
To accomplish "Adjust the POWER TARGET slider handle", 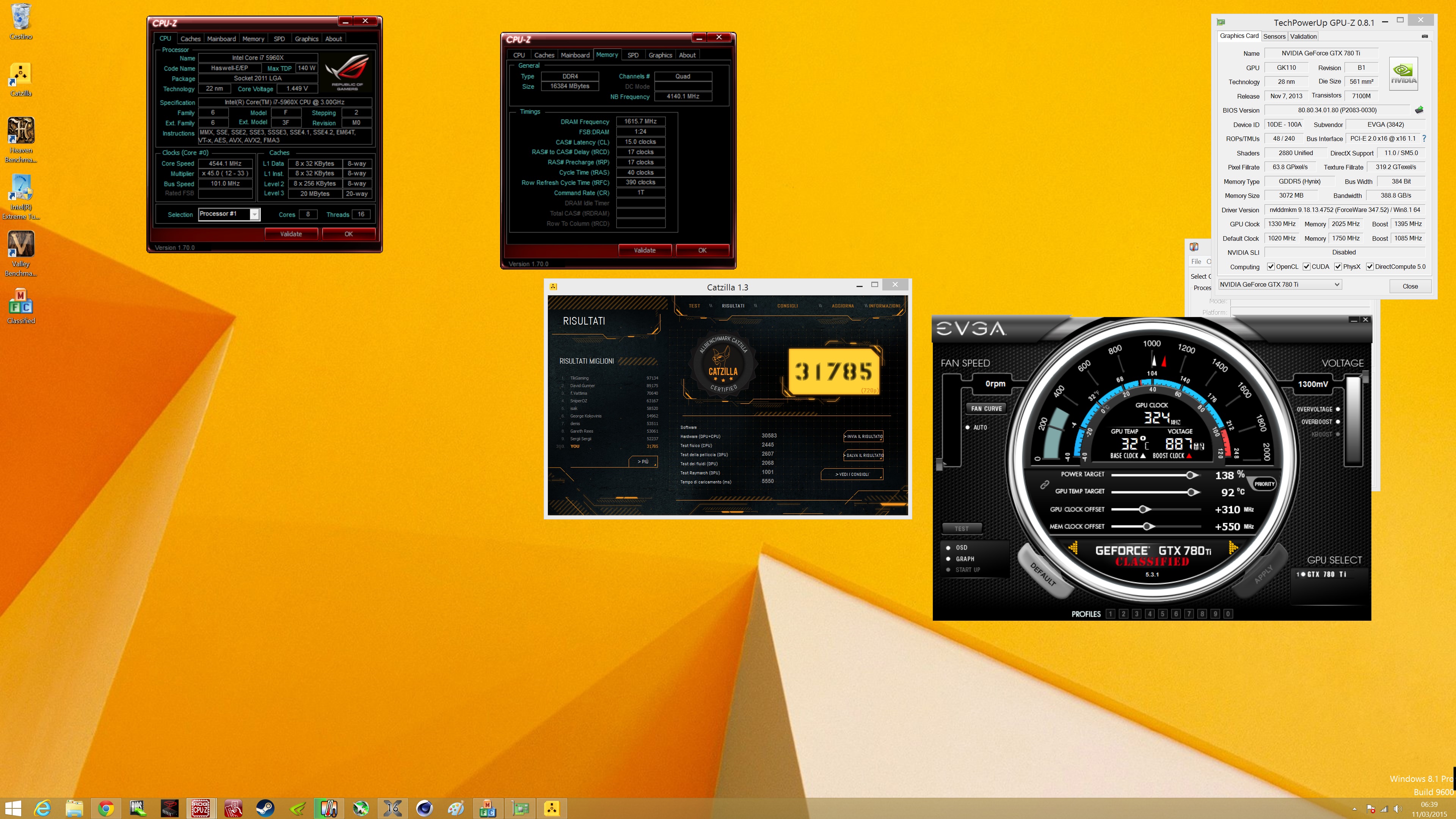I will pos(1191,475).
